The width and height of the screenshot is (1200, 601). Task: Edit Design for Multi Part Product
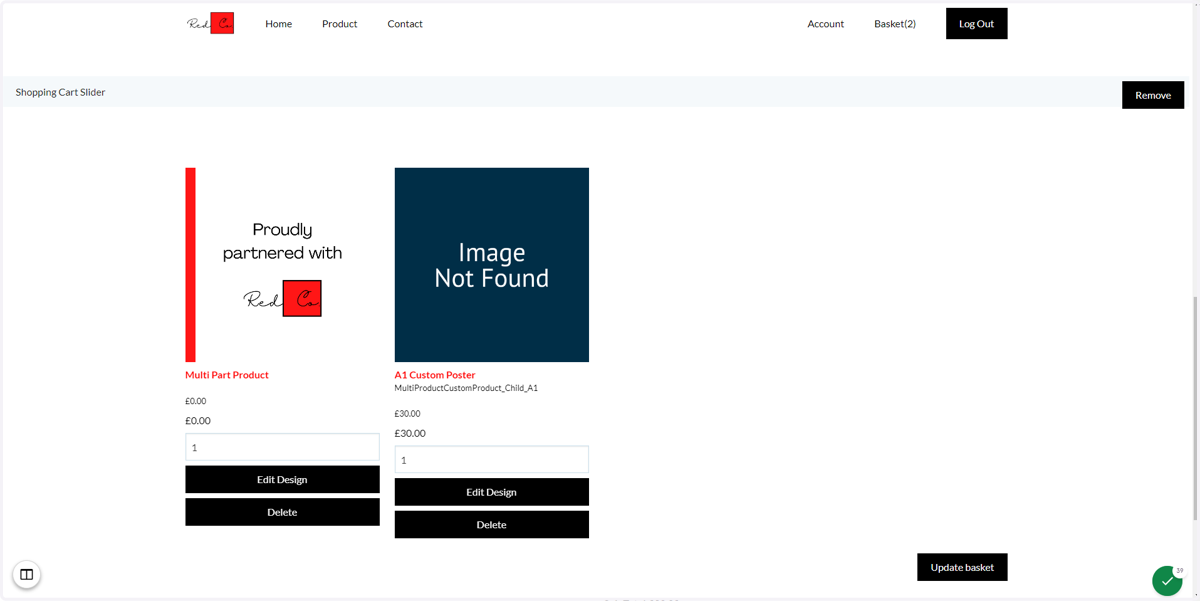[x=282, y=479]
